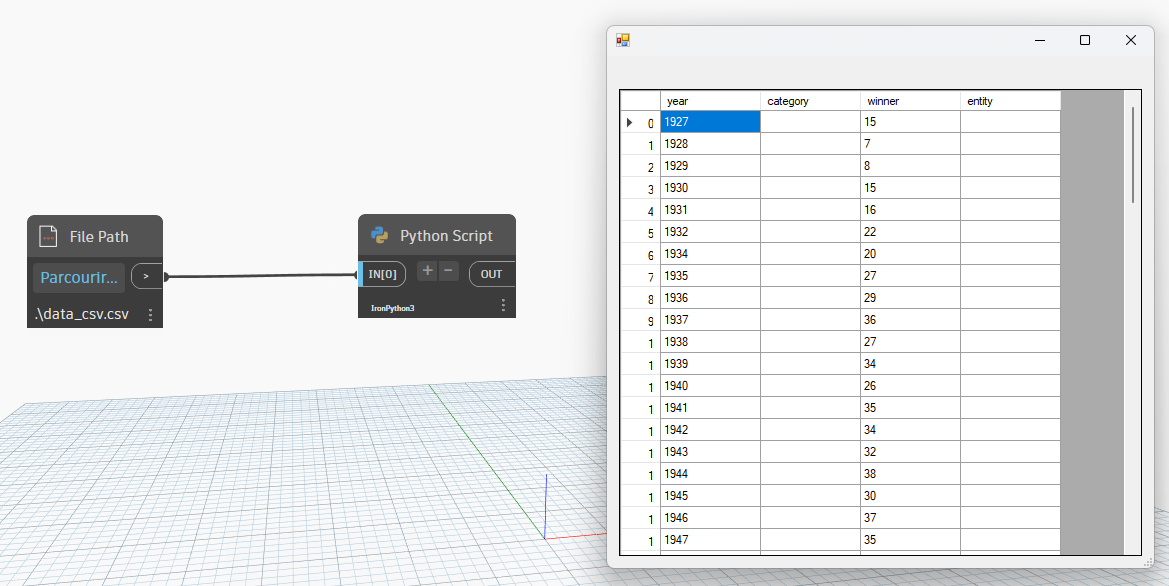Click the vertical scrollbar thumb in data grid
The image size is (1169, 586).
1132,154
